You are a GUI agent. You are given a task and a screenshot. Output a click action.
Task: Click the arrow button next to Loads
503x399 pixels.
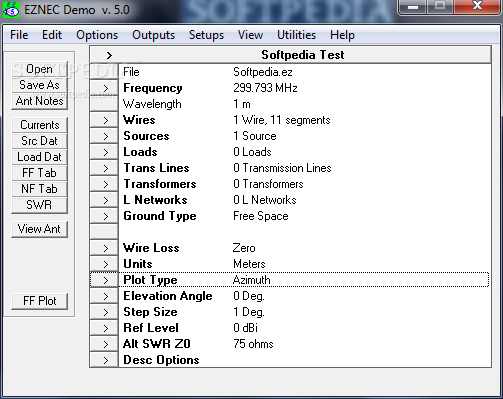(x=104, y=152)
